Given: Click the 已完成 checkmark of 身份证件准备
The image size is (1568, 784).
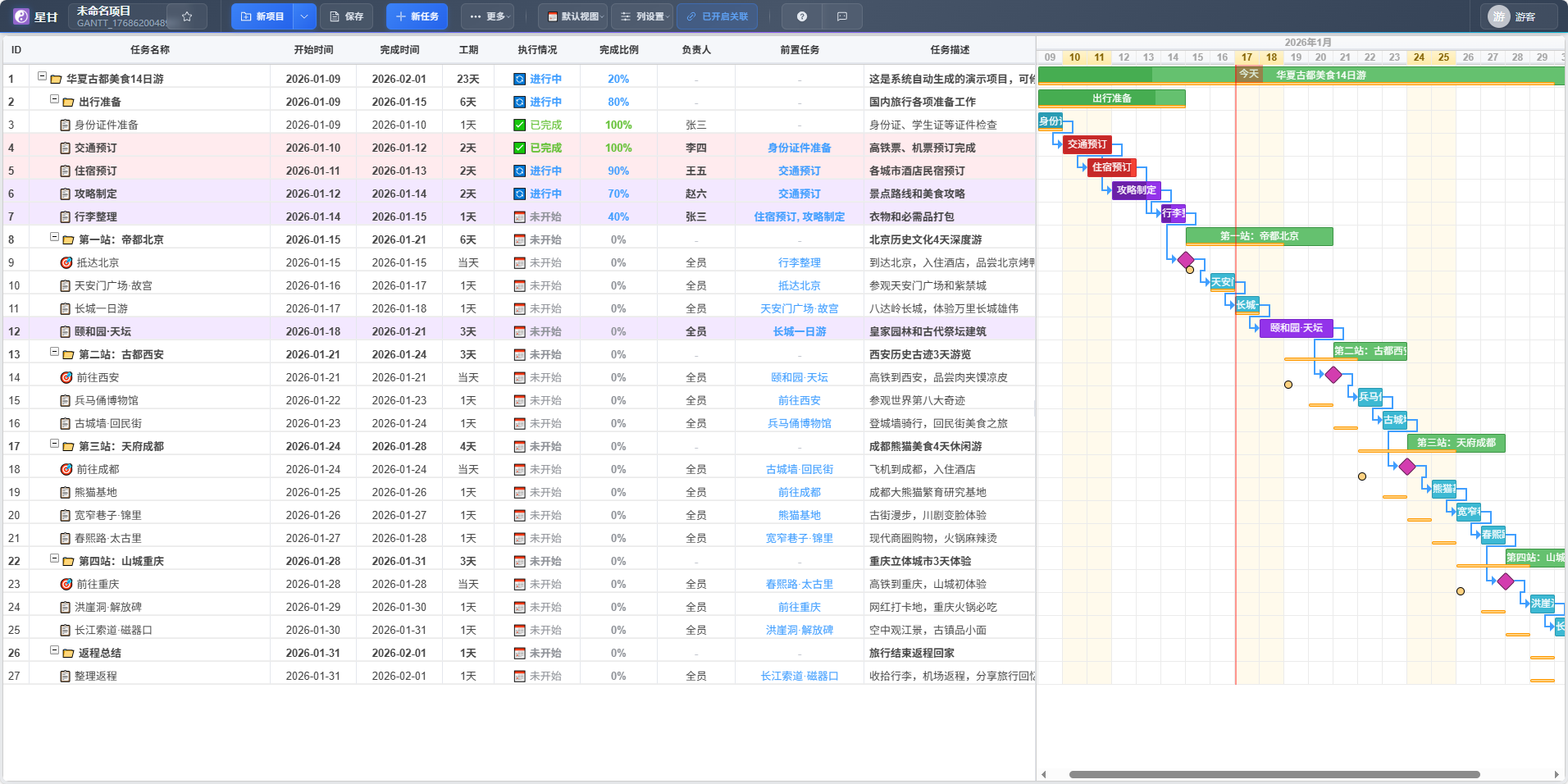Looking at the screenshot, I should (x=519, y=125).
